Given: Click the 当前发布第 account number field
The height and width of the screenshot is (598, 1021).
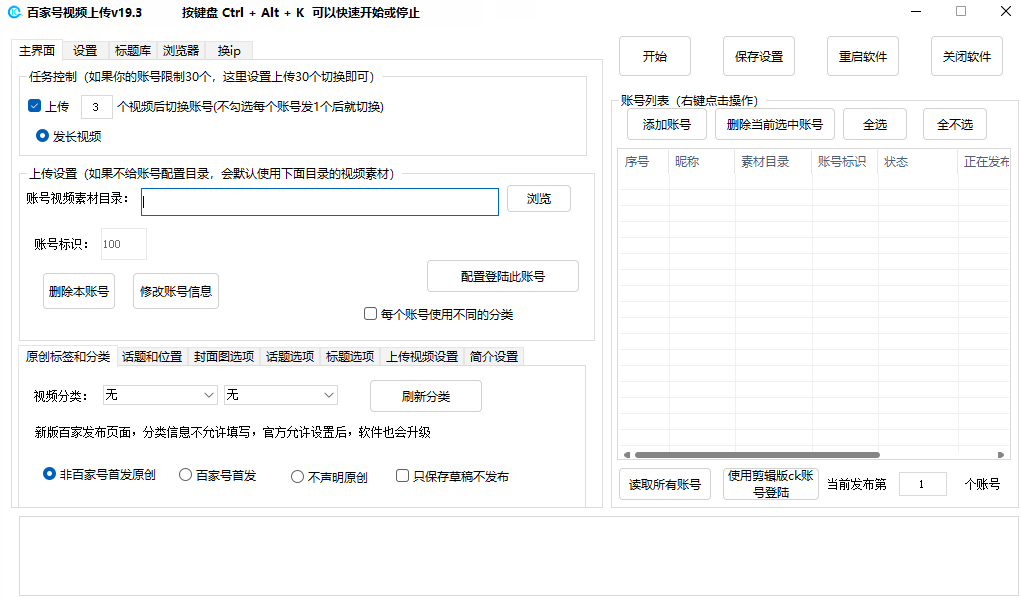Looking at the screenshot, I should coord(923,484).
